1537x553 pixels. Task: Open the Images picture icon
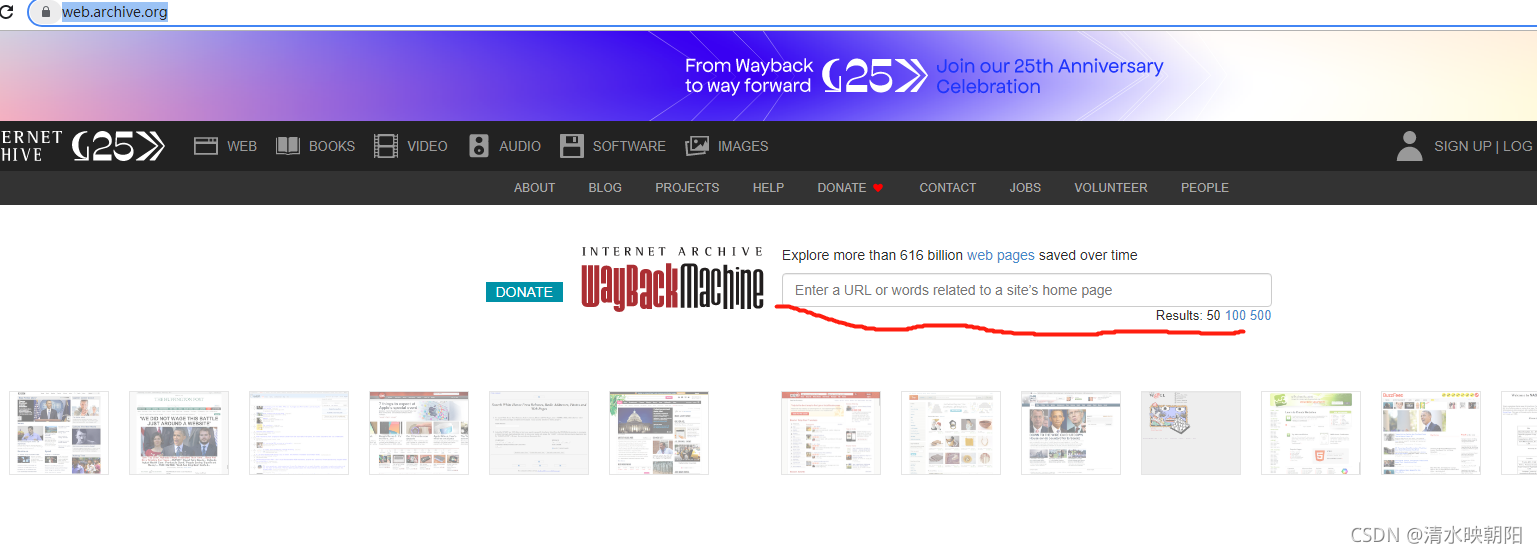(697, 146)
